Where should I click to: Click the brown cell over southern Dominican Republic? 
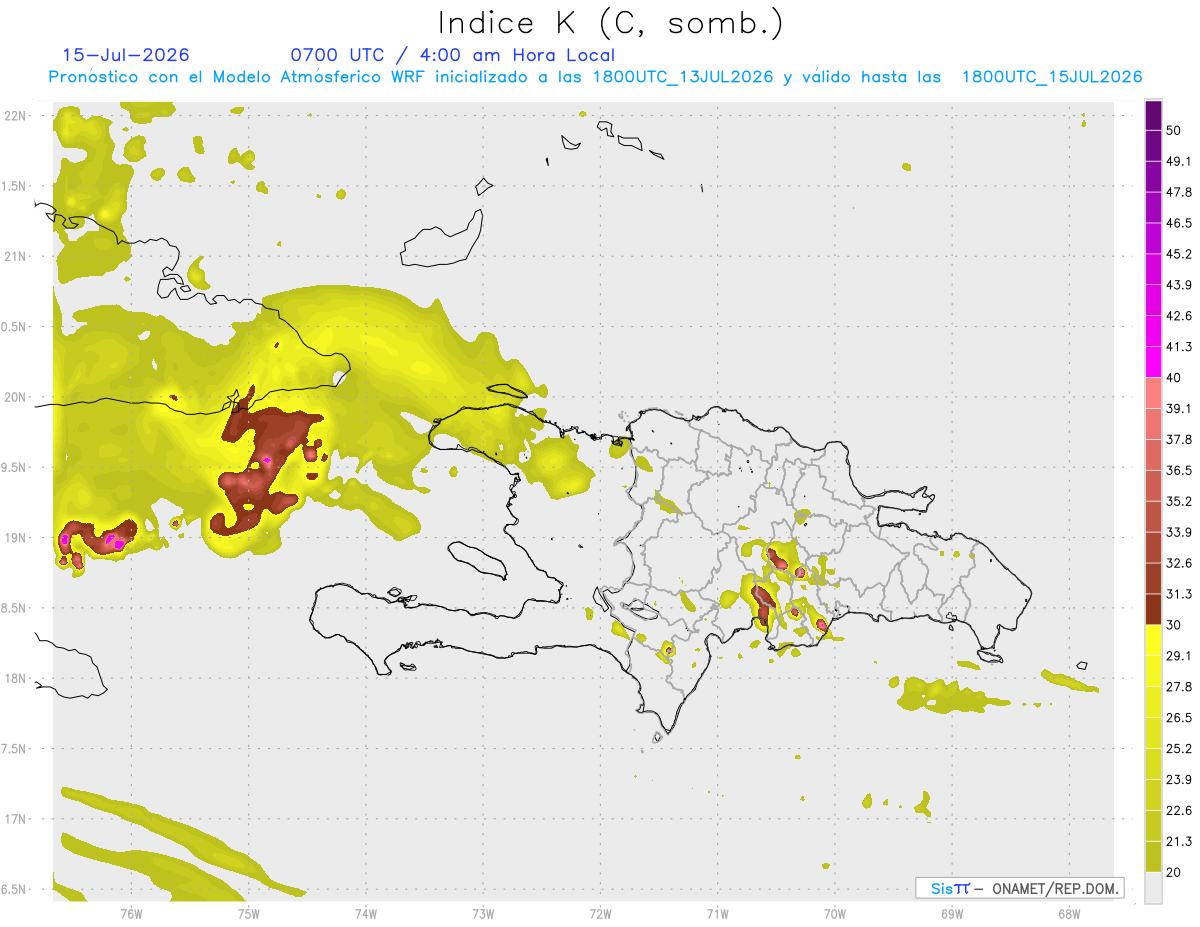tap(763, 605)
